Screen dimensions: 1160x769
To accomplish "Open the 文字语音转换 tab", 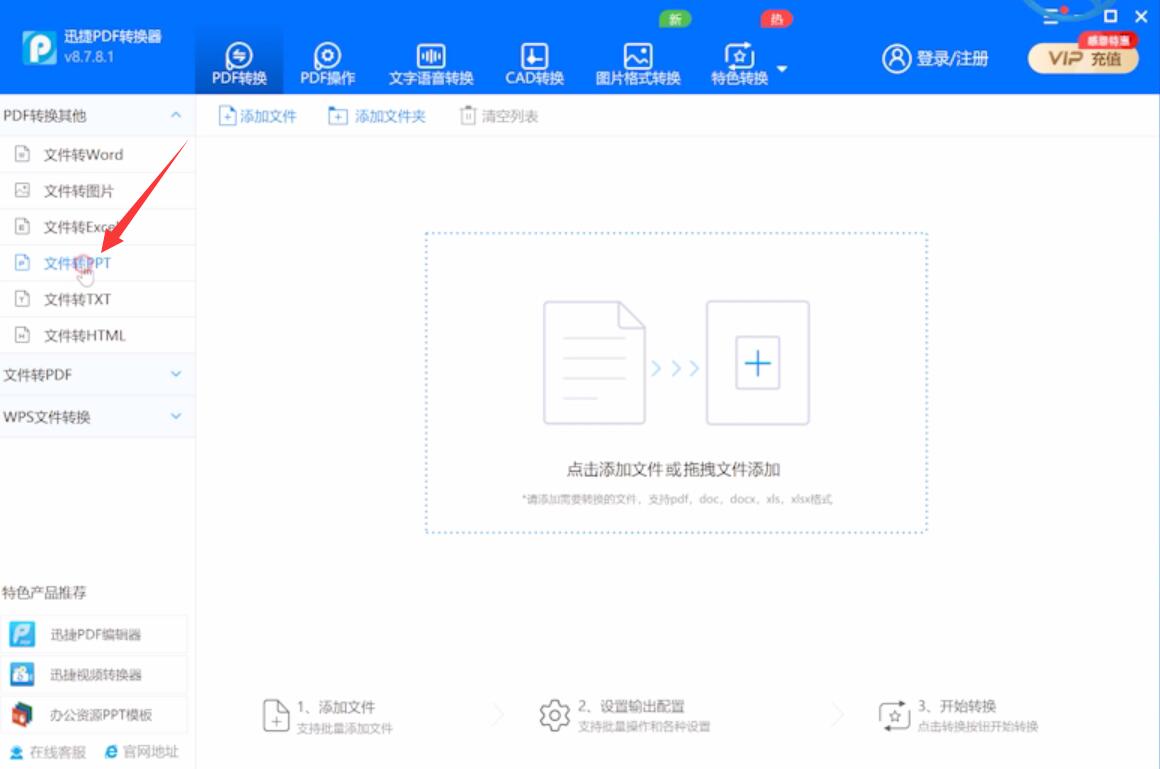I will click(x=431, y=64).
